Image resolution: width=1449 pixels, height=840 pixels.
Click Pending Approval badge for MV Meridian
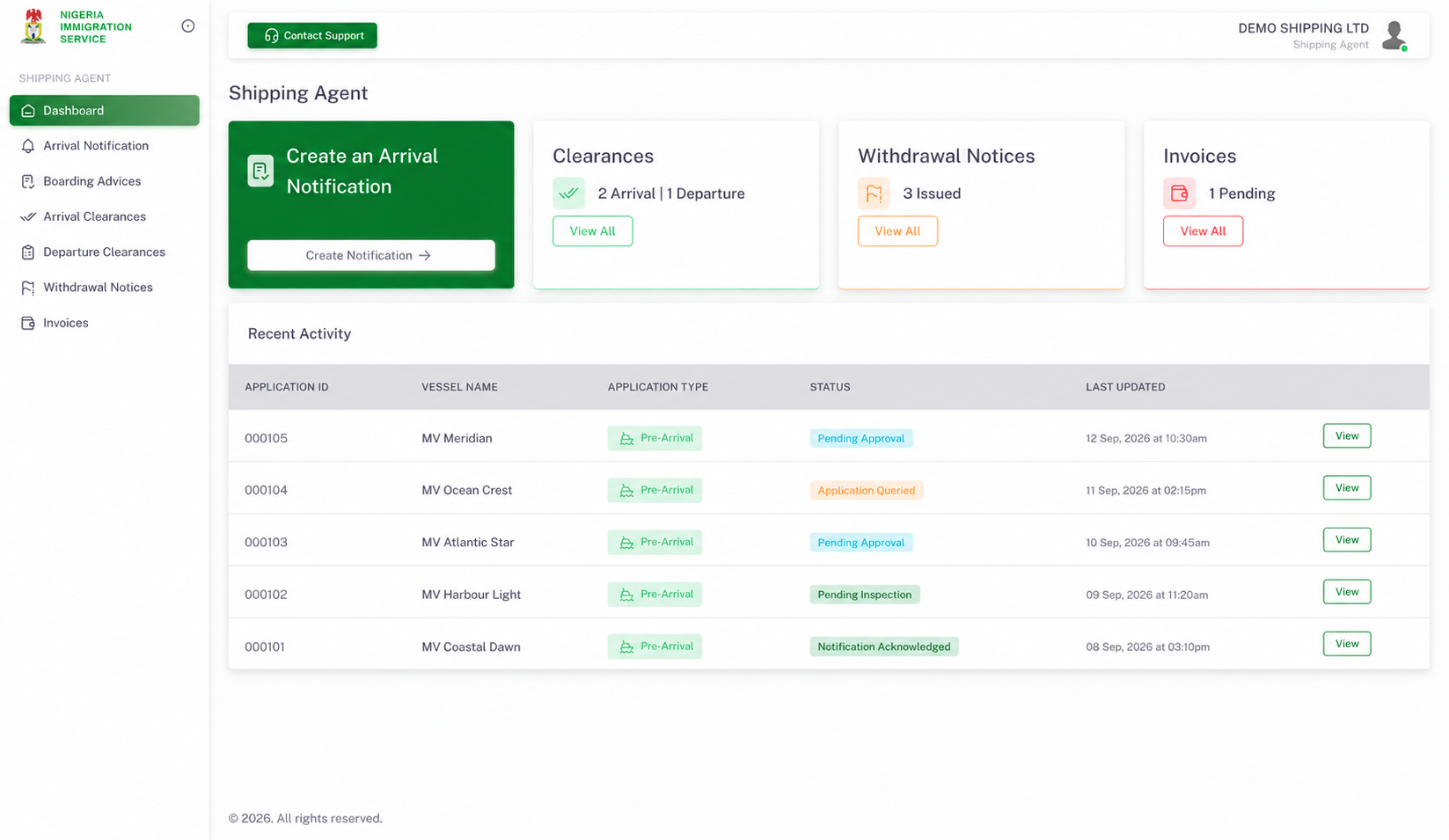click(861, 438)
